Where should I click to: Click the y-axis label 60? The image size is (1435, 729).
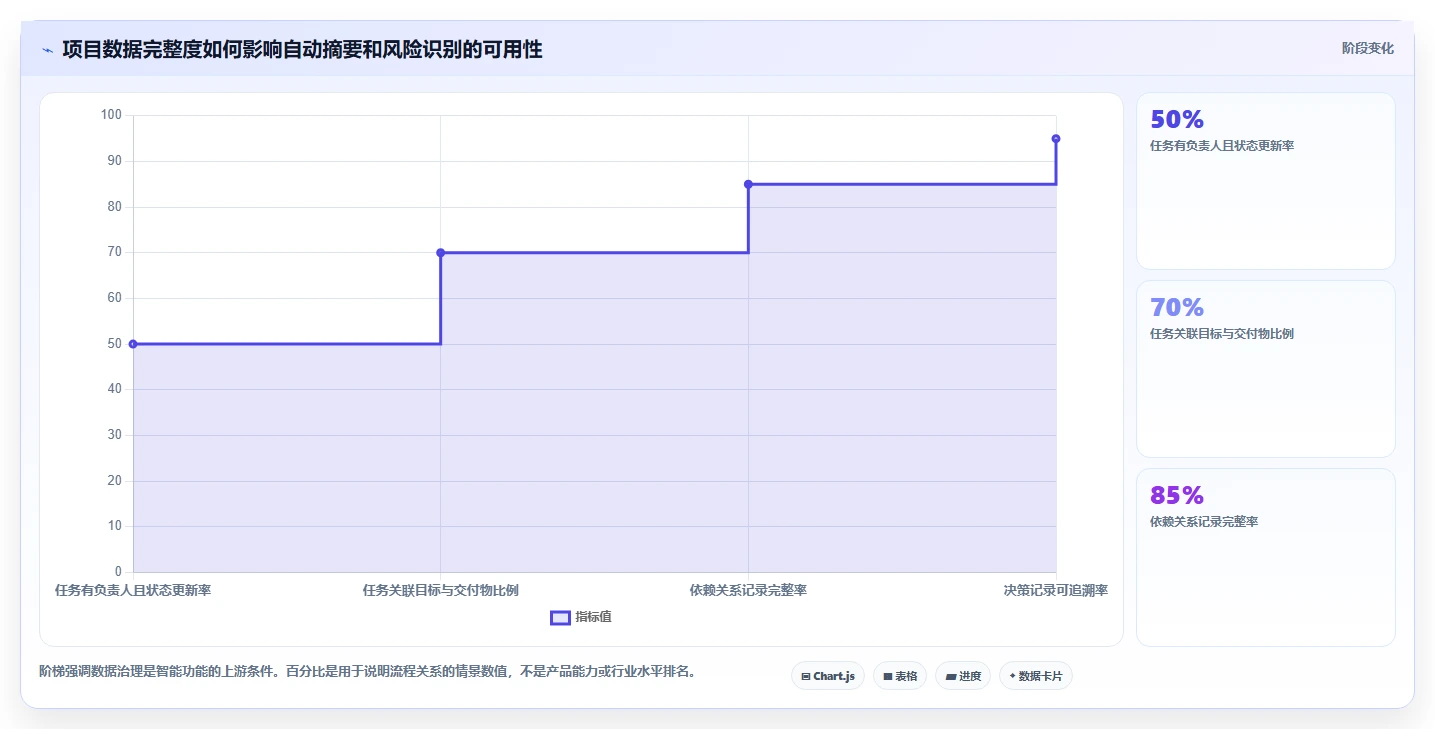(114, 298)
